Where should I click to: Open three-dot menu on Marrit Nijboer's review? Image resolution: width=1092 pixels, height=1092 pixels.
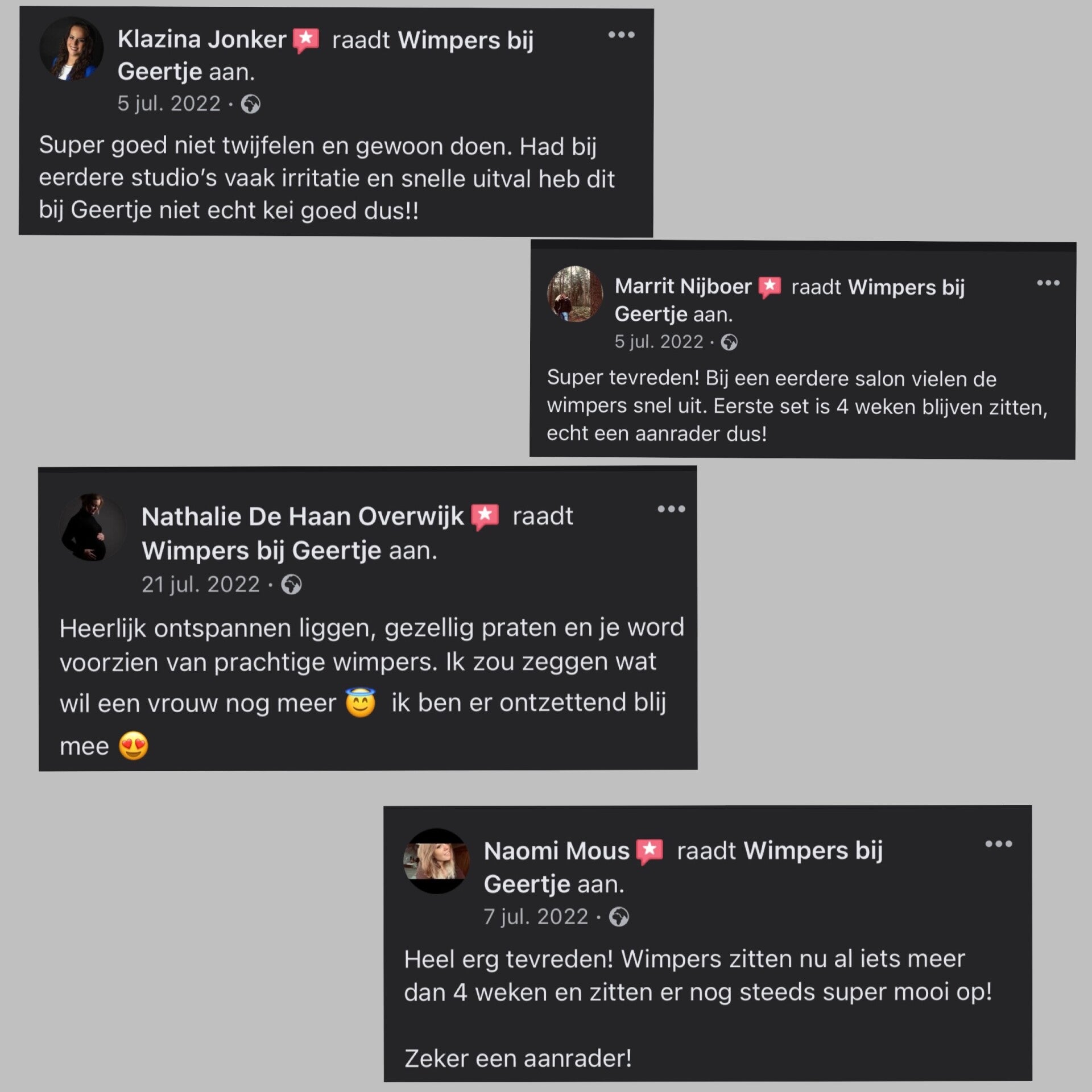click(x=1048, y=283)
